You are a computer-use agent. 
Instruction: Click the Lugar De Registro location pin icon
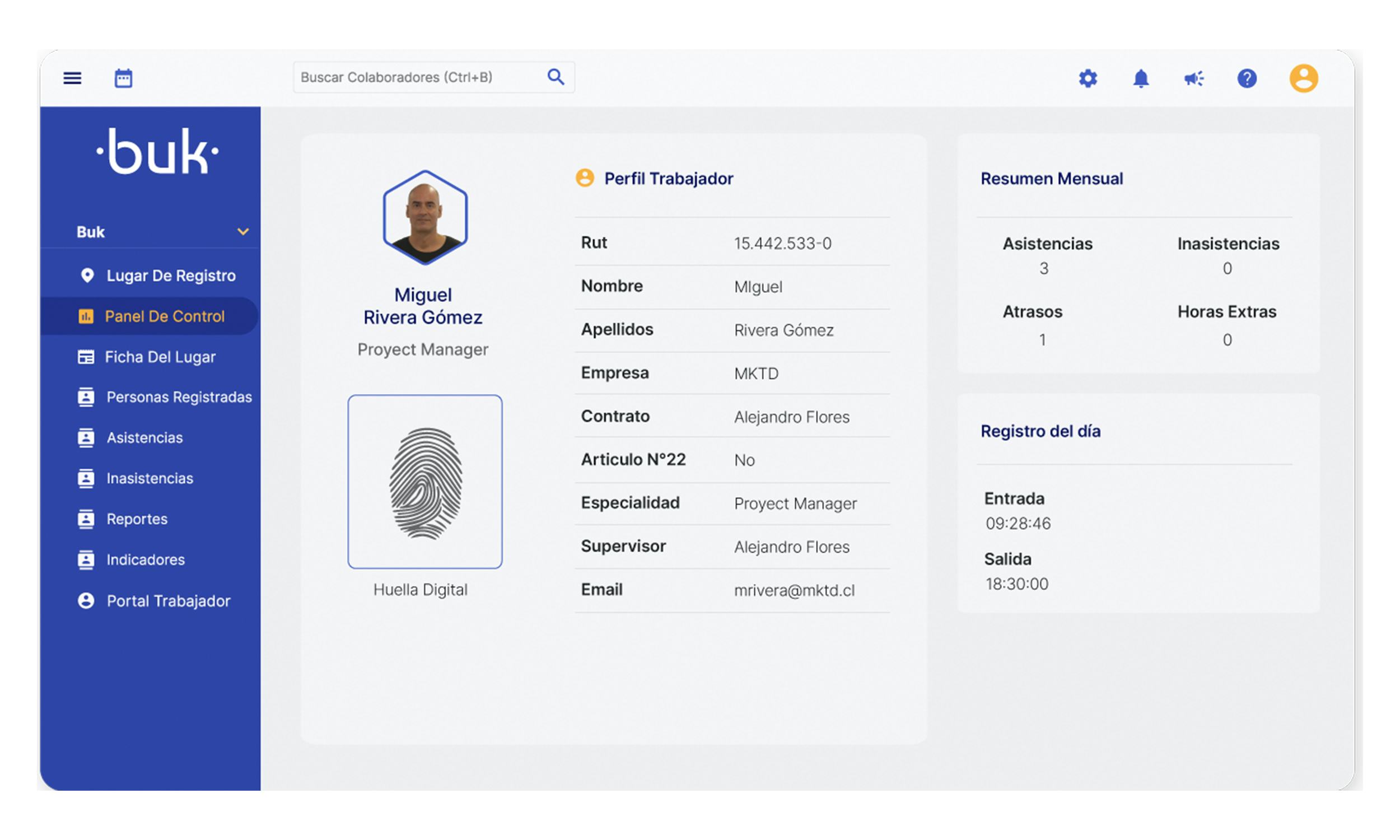coord(87,276)
